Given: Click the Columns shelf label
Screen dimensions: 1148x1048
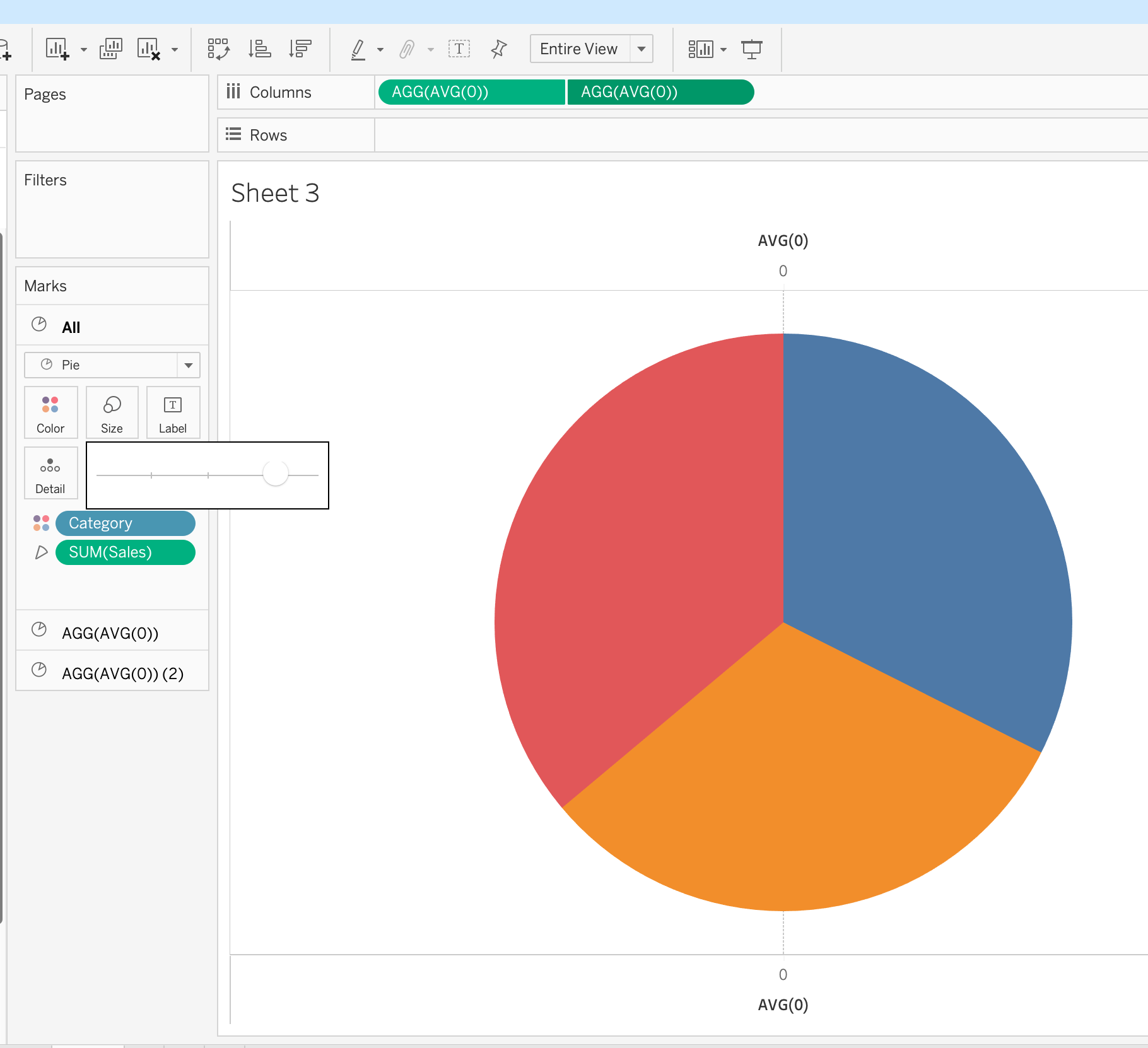Looking at the screenshot, I should (280, 93).
